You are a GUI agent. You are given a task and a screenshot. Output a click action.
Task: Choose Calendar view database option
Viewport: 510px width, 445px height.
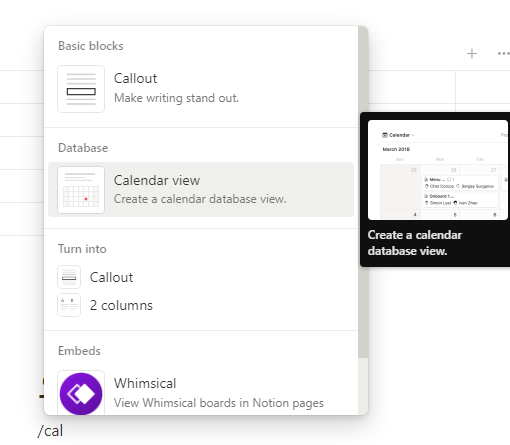(201, 189)
